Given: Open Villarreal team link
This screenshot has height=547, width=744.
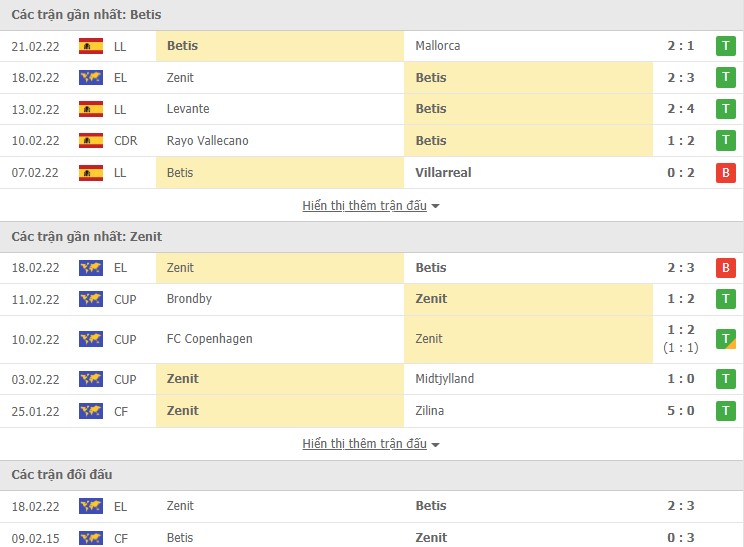Looking at the screenshot, I should tap(443, 173).
